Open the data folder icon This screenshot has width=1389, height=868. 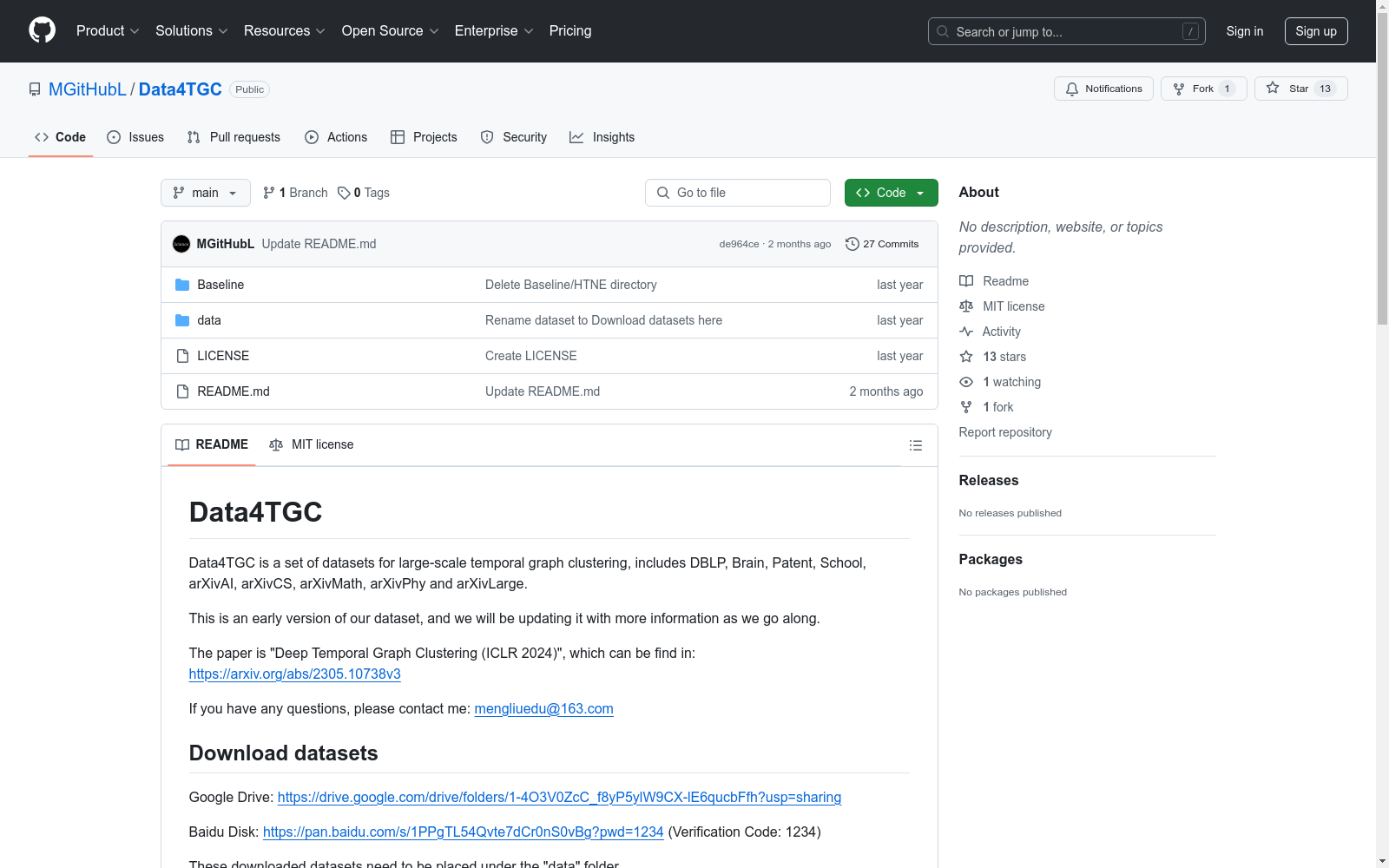tap(182, 320)
